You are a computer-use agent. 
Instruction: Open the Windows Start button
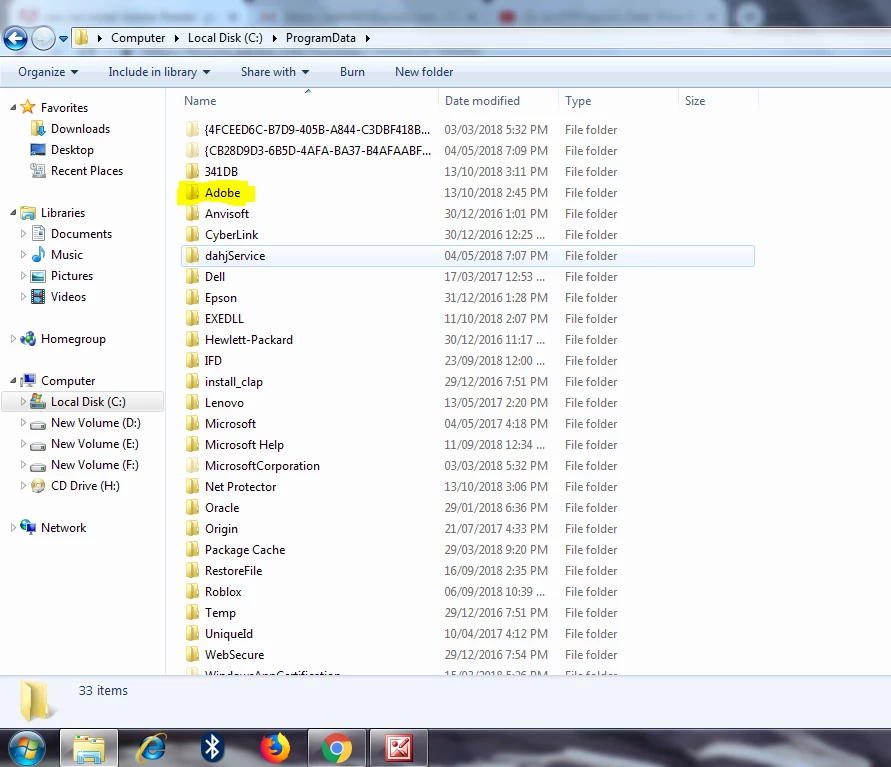[26, 748]
